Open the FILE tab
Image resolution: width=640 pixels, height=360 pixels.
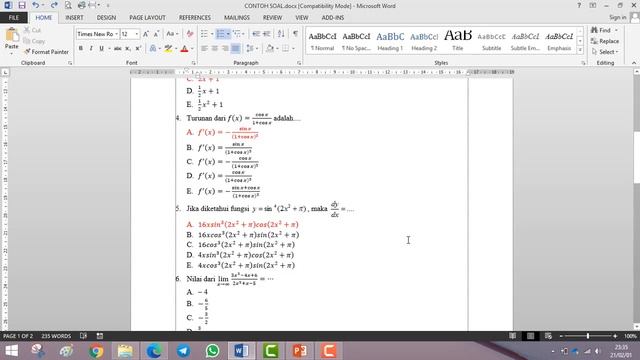click(x=13, y=18)
